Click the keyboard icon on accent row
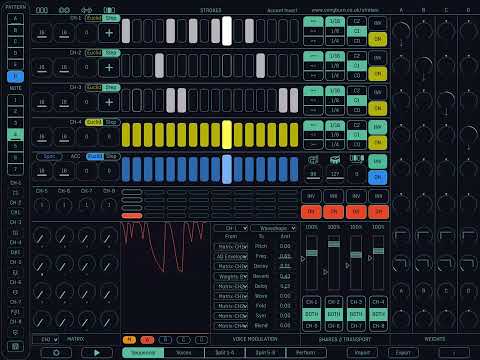 (x=356, y=159)
